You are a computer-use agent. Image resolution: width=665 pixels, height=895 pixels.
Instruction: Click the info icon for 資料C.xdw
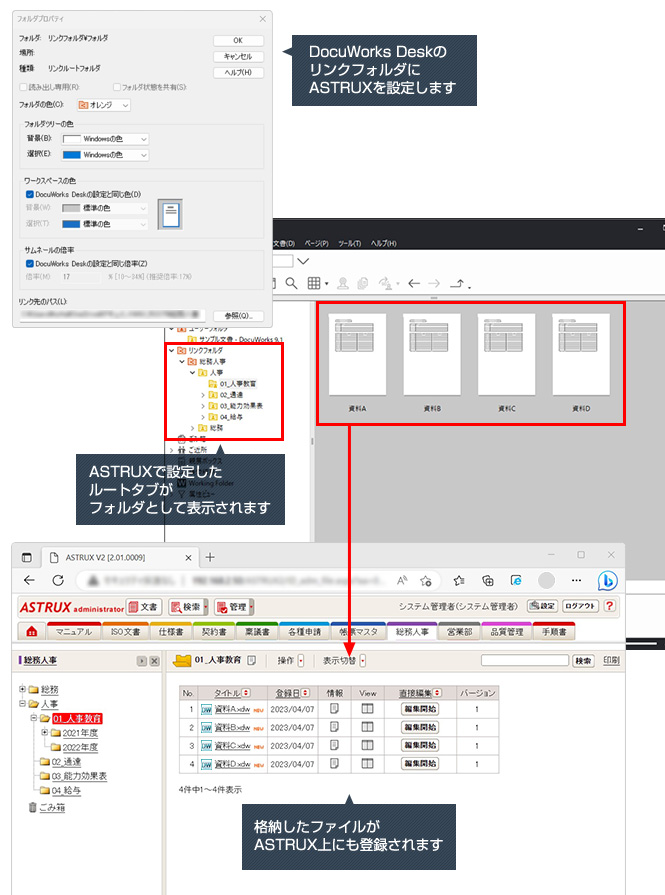334,745
